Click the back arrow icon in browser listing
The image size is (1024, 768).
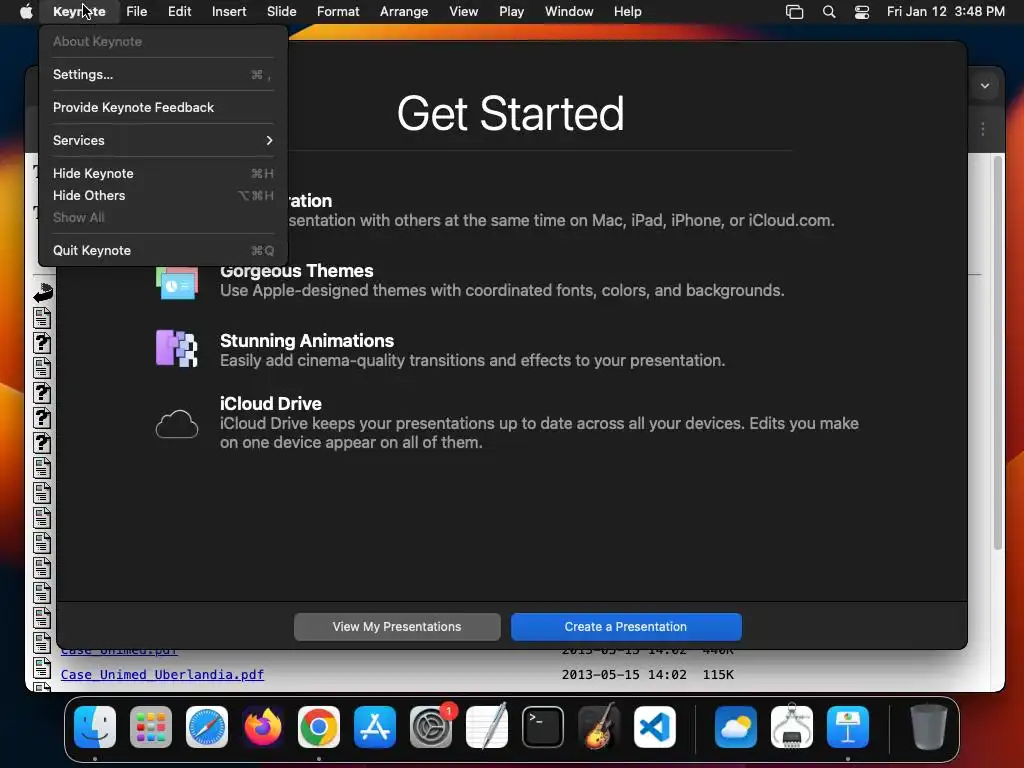point(42,293)
